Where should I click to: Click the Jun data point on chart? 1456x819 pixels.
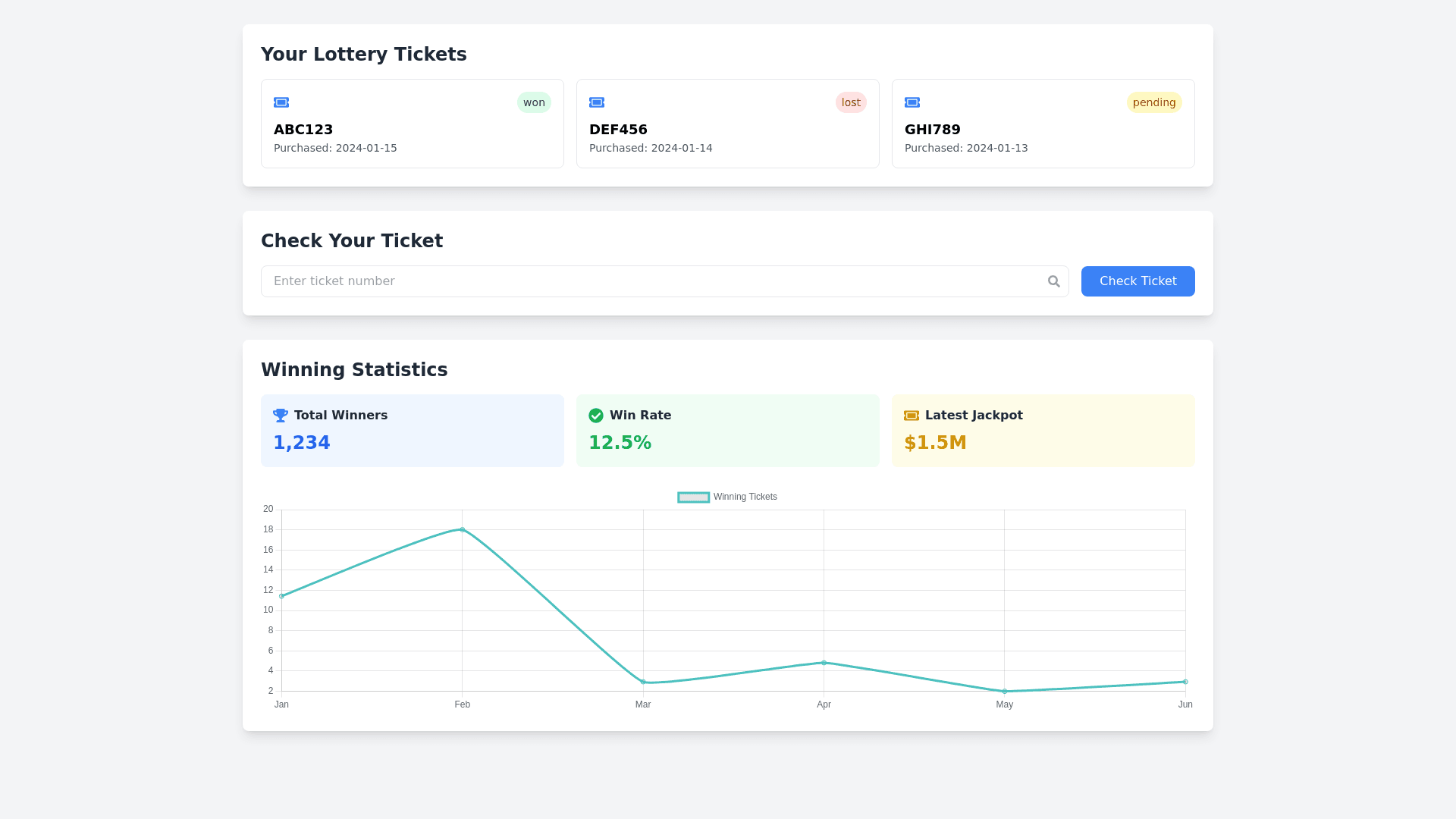1185,682
